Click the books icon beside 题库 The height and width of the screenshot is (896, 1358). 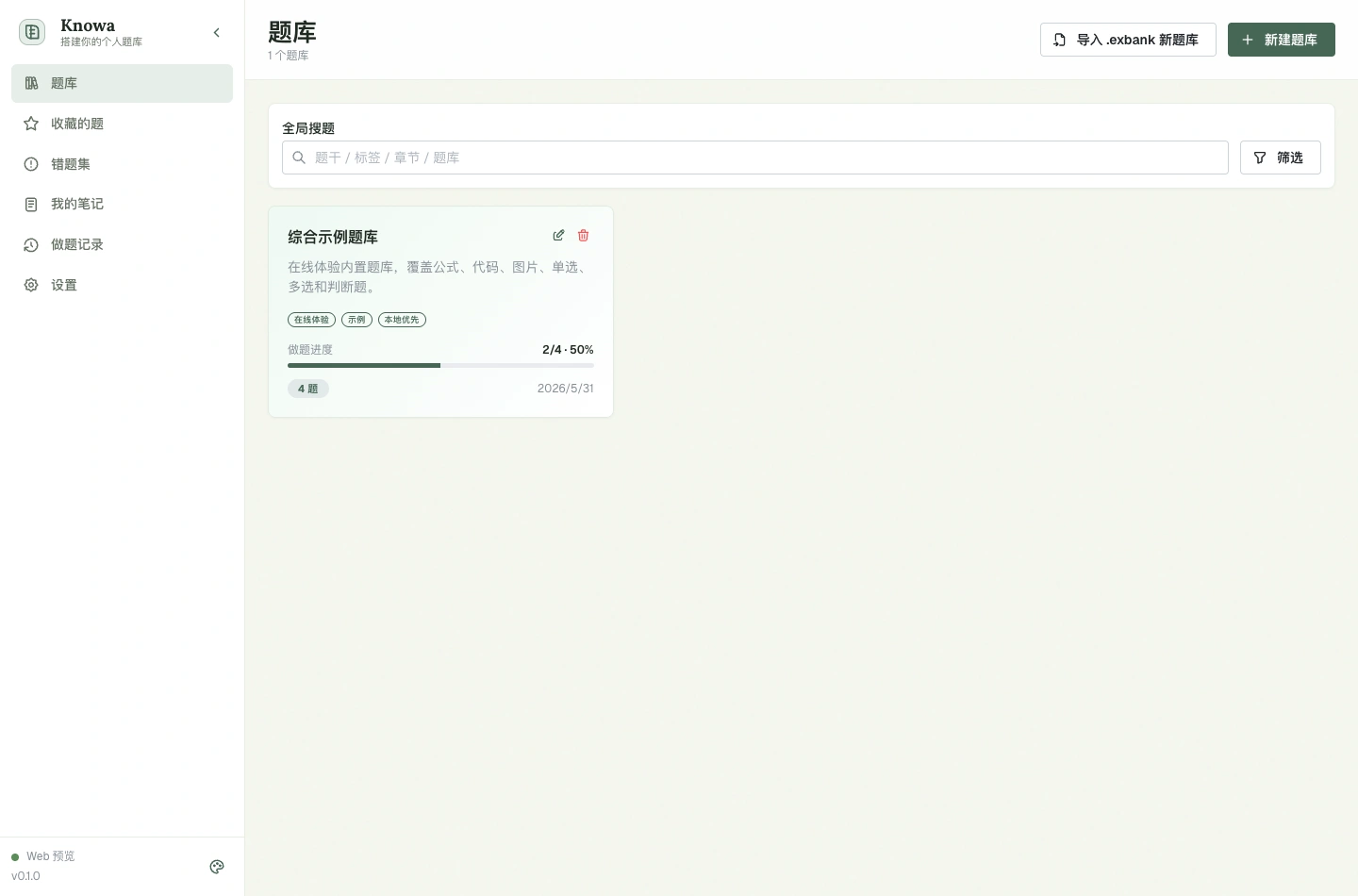tap(31, 83)
